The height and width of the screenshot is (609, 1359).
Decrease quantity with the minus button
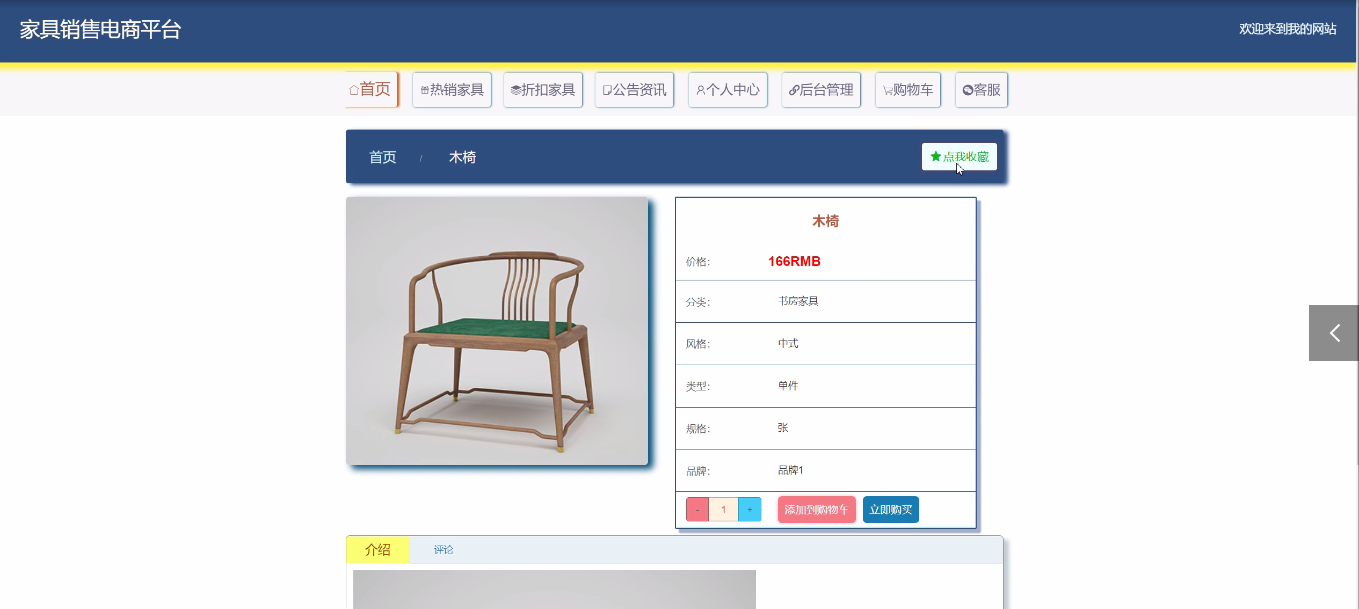[697, 510]
